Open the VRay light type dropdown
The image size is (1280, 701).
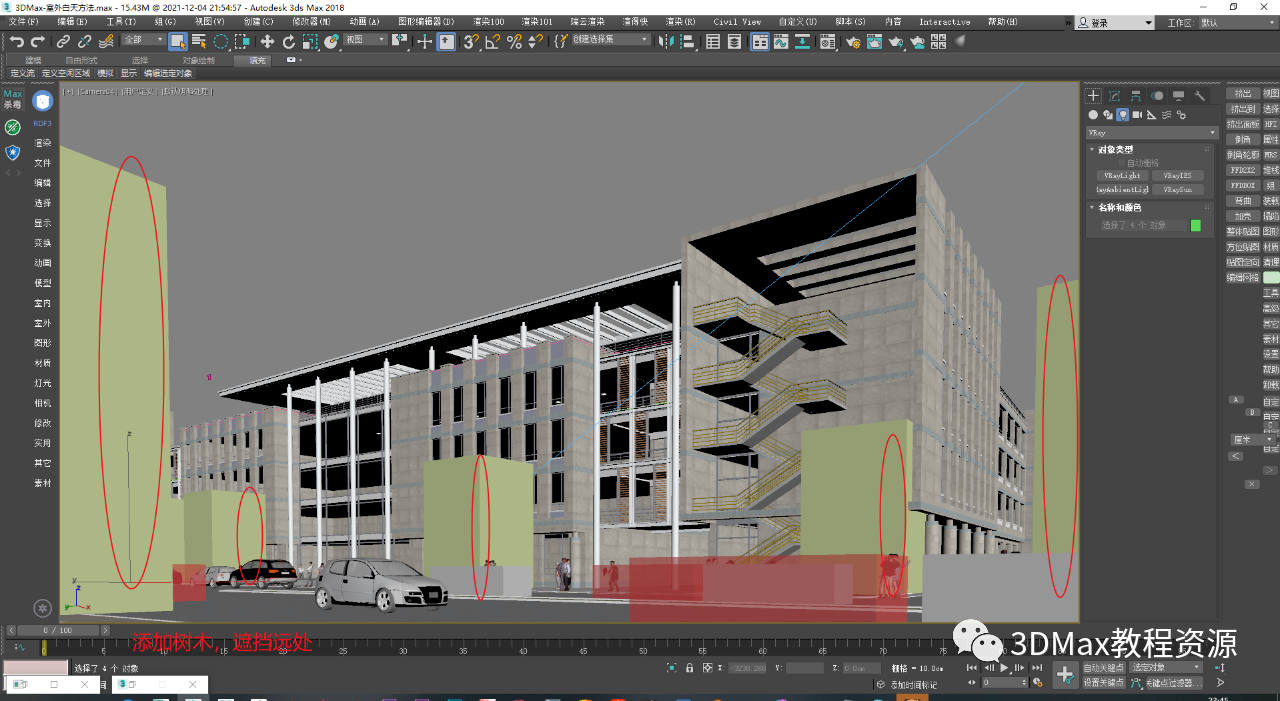(1152, 132)
